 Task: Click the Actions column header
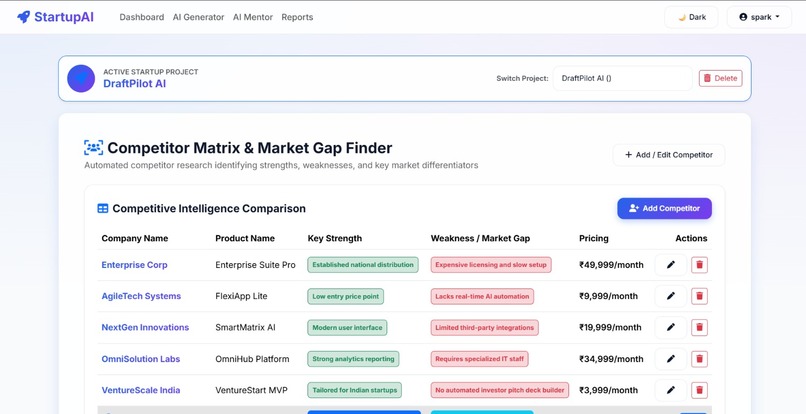click(x=691, y=238)
